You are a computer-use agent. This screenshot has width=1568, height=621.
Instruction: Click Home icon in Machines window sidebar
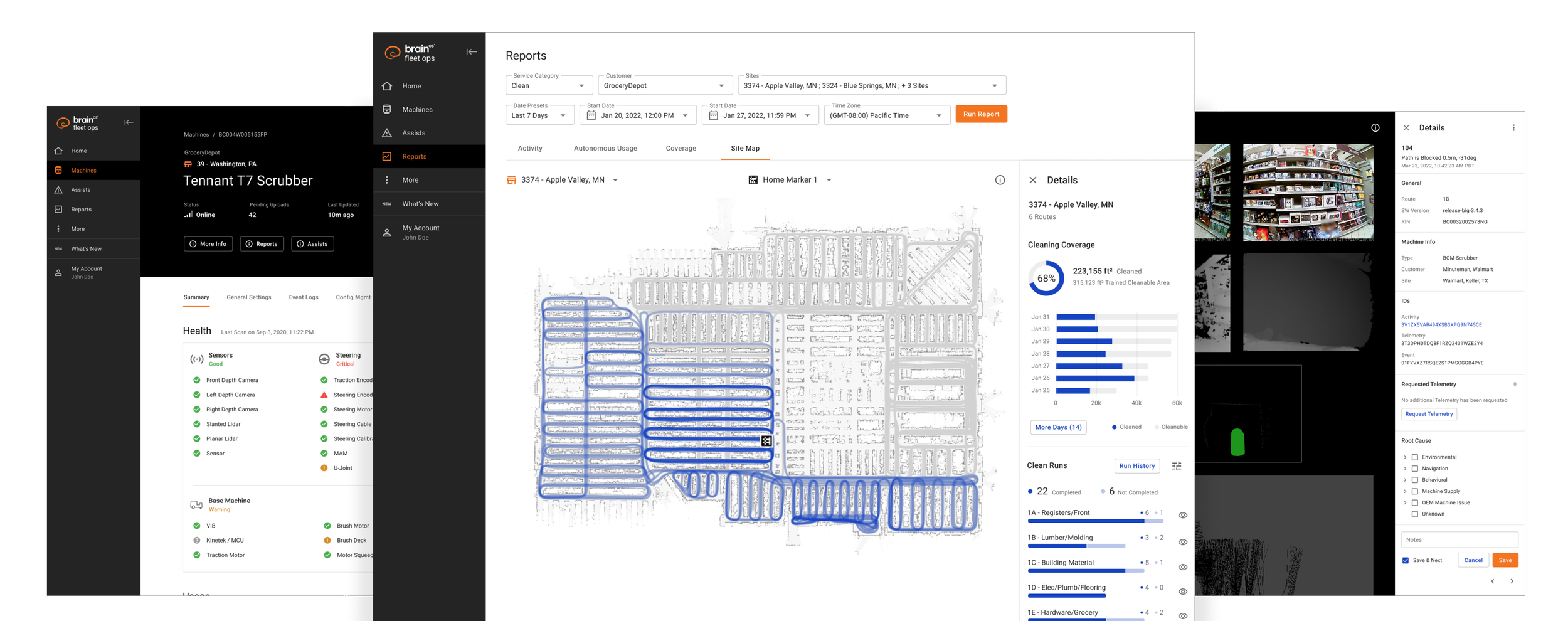tap(58, 151)
